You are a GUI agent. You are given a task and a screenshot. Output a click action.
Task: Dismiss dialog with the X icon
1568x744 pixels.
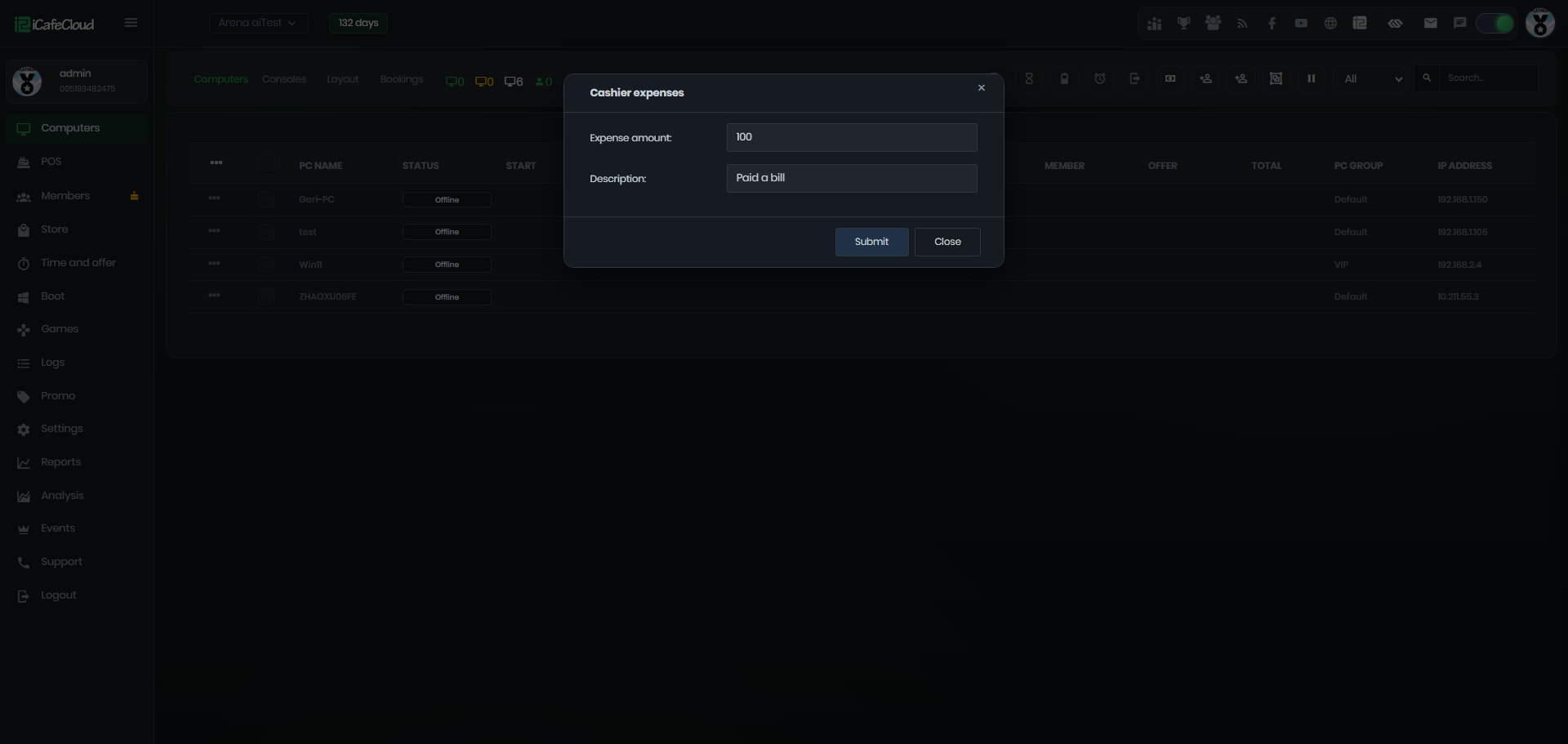[982, 88]
